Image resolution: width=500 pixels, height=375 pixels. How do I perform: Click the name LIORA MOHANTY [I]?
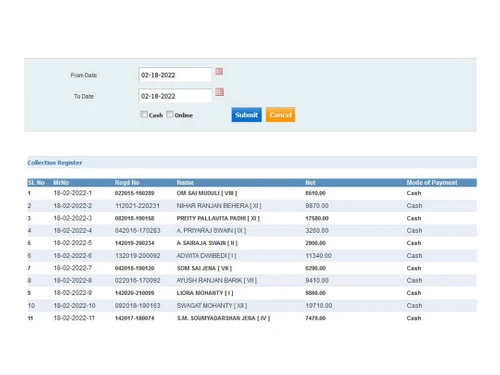click(x=205, y=293)
